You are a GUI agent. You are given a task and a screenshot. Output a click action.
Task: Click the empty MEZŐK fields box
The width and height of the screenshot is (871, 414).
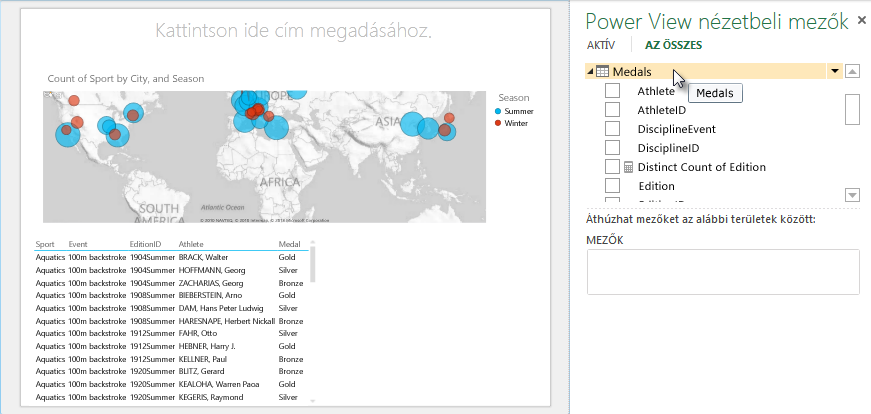pyautogui.click(x=723, y=272)
